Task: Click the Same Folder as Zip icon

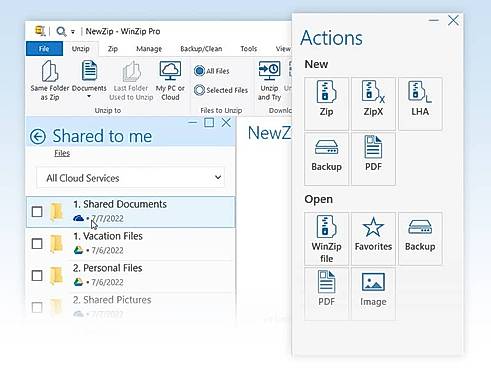Action: coord(50,71)
